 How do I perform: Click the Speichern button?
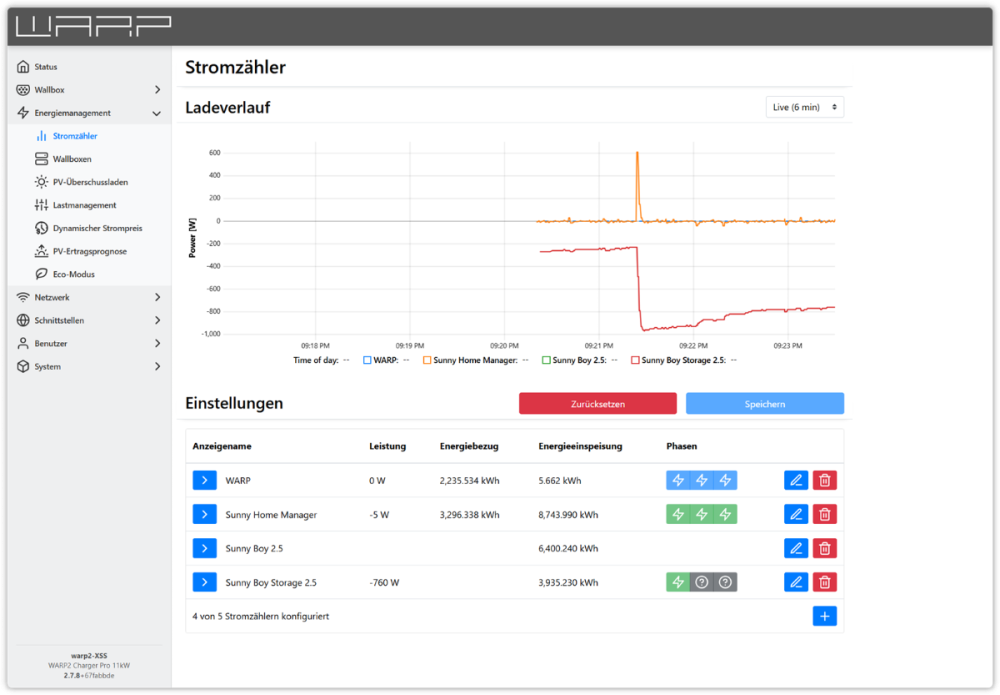[764, 404]
